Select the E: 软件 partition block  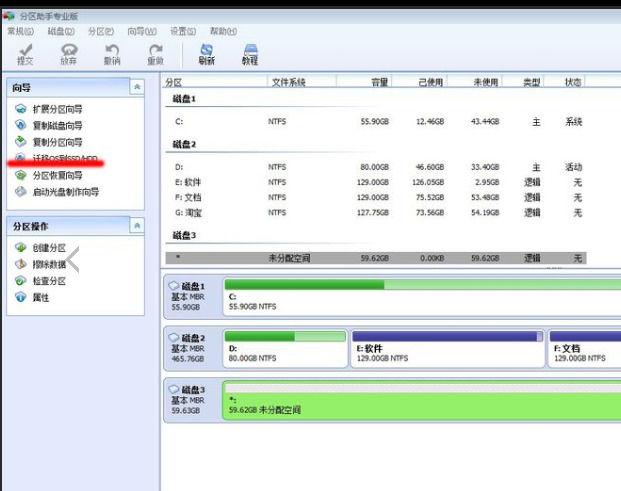click(x=448, y=348)
